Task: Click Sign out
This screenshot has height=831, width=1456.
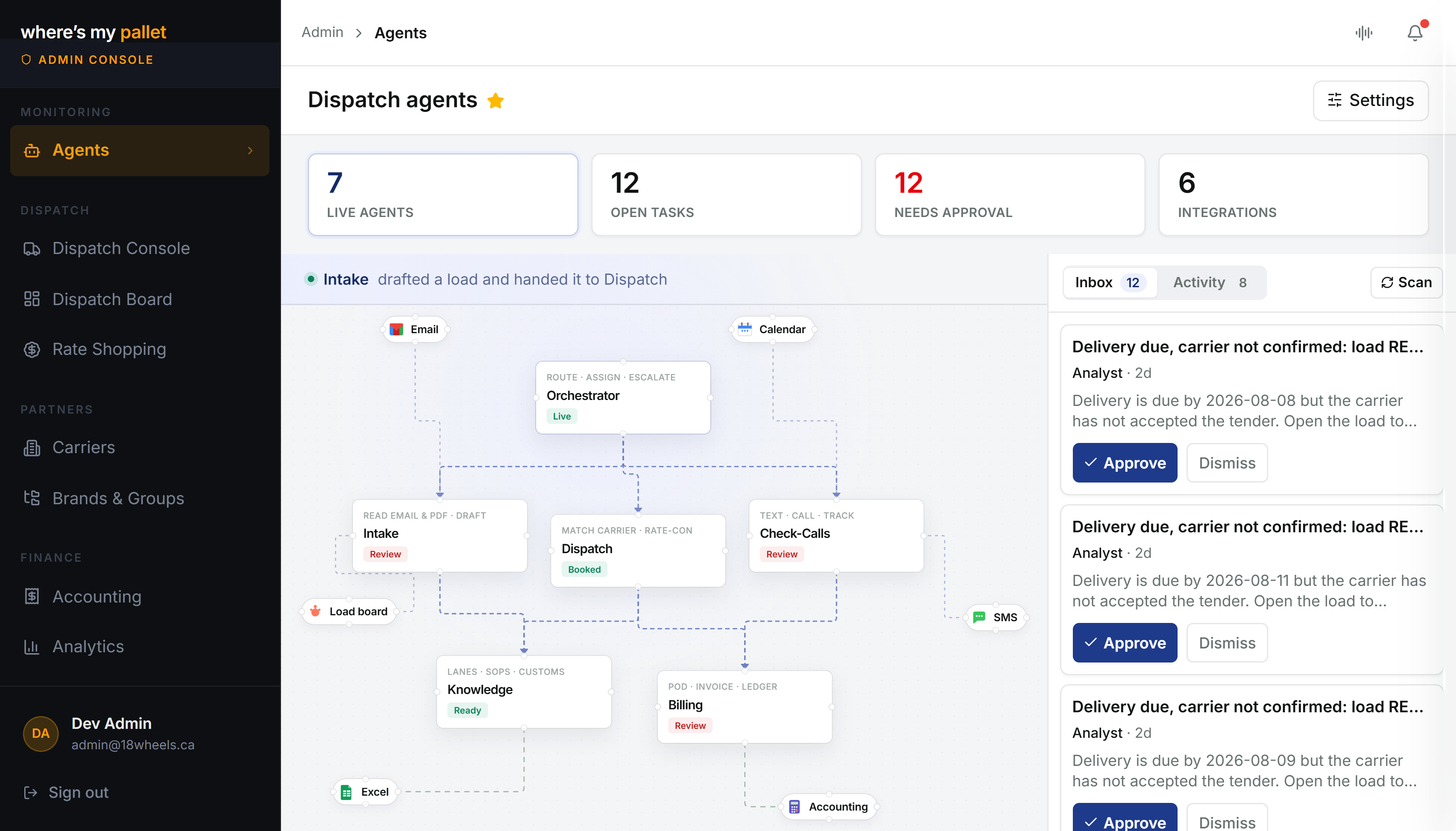Action: coord(66,793)
